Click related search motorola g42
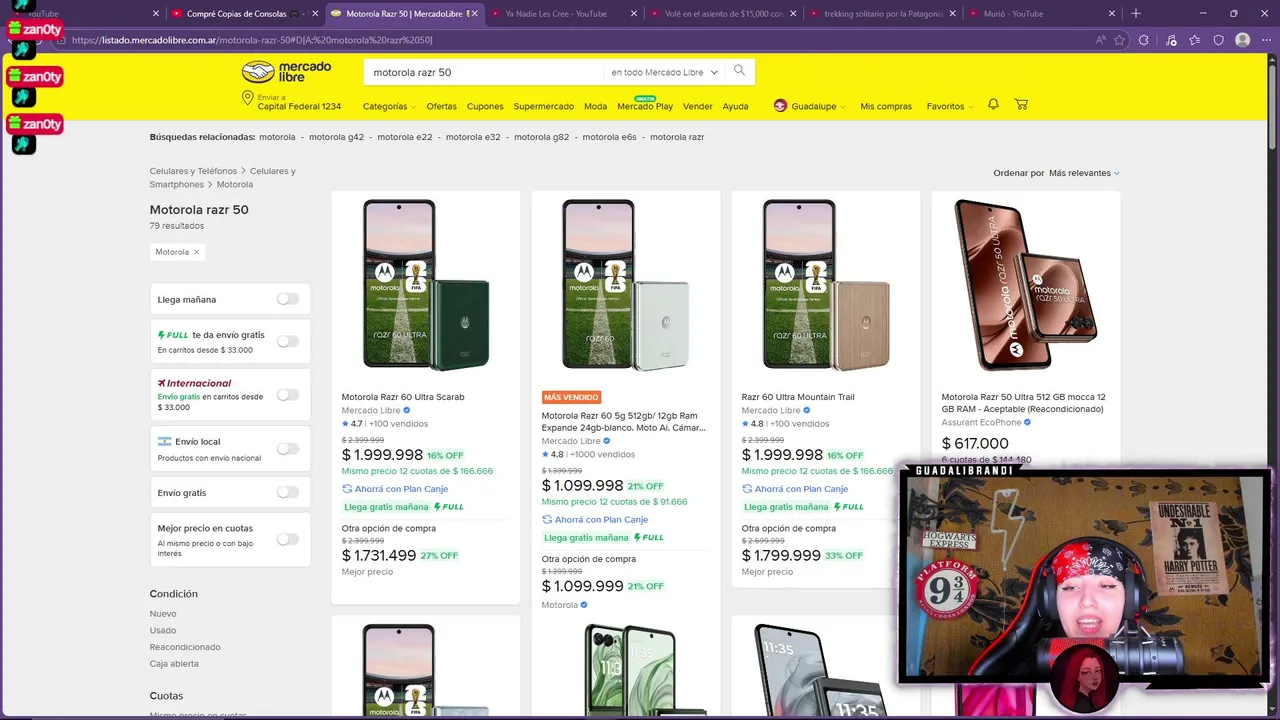The height and width of the screenshot is (720, 1280). 336,137
